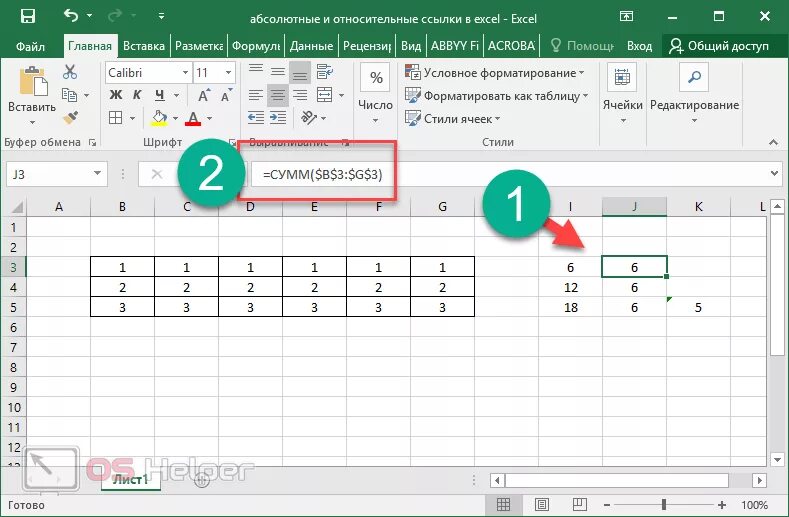Select column B header
This screenshot has width=789, height=517.
pos(122,207)
